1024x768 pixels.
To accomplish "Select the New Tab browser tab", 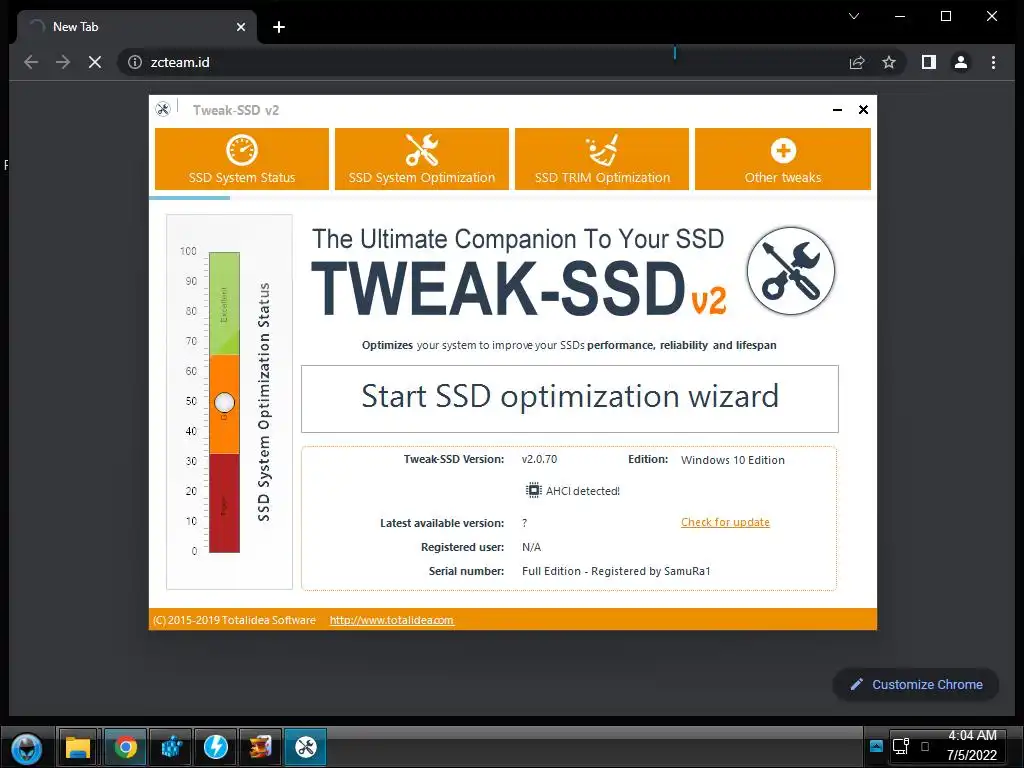I will click(137, 27).
